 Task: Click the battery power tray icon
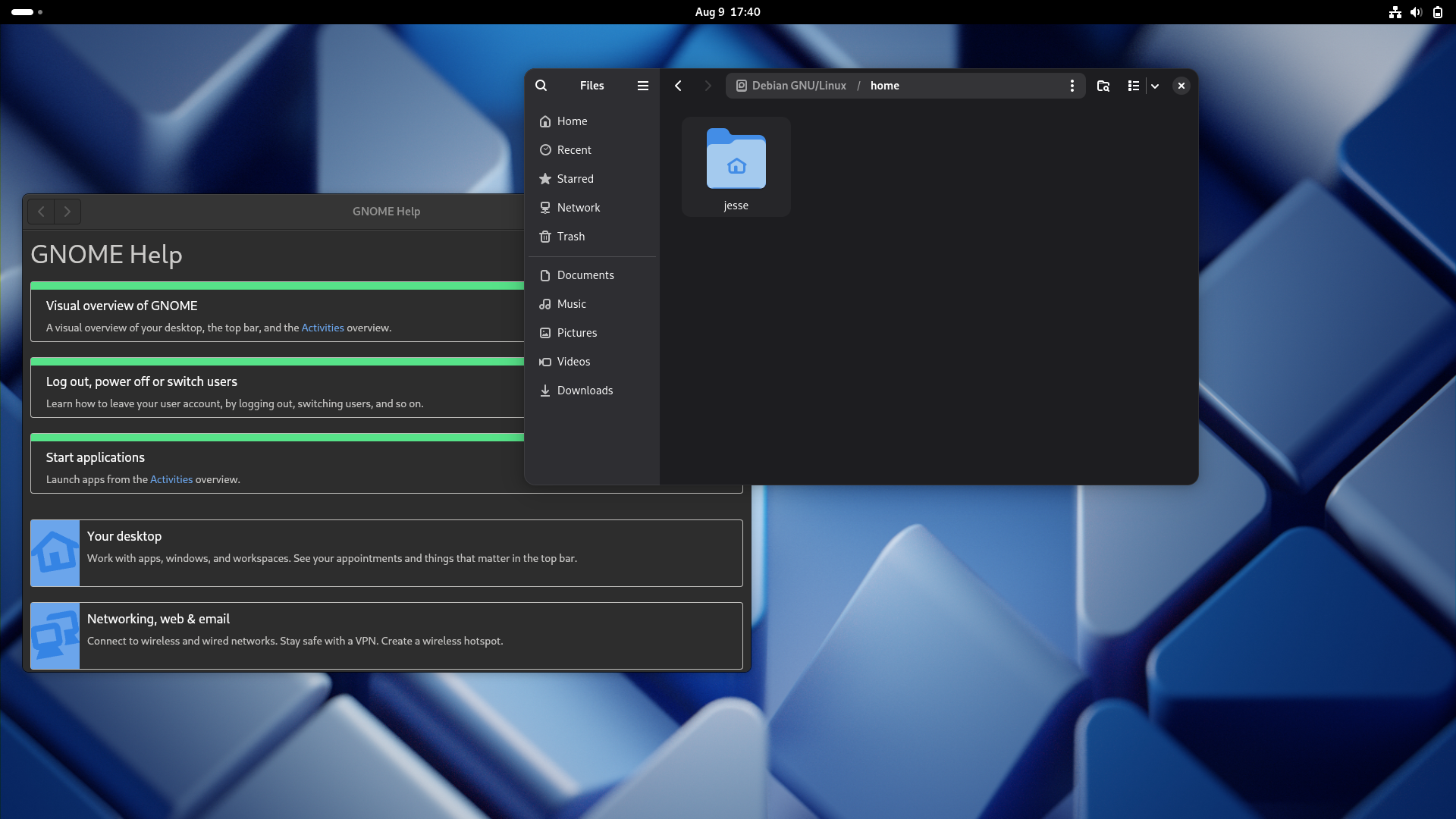(x=1437, y=12)
